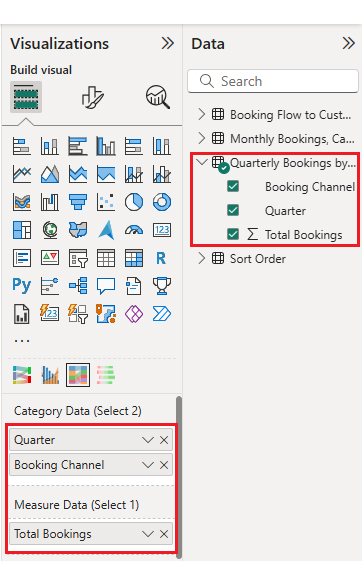
Task: Open the Format visual paintbrush tab
Action: point(92,97)
